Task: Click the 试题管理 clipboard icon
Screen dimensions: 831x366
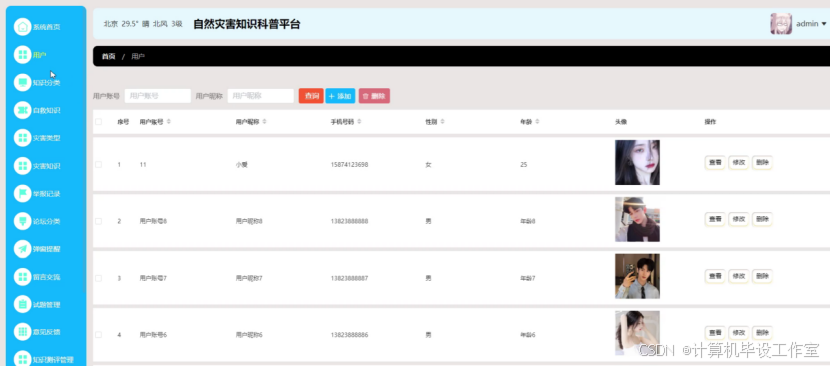Action: [23, 305]
